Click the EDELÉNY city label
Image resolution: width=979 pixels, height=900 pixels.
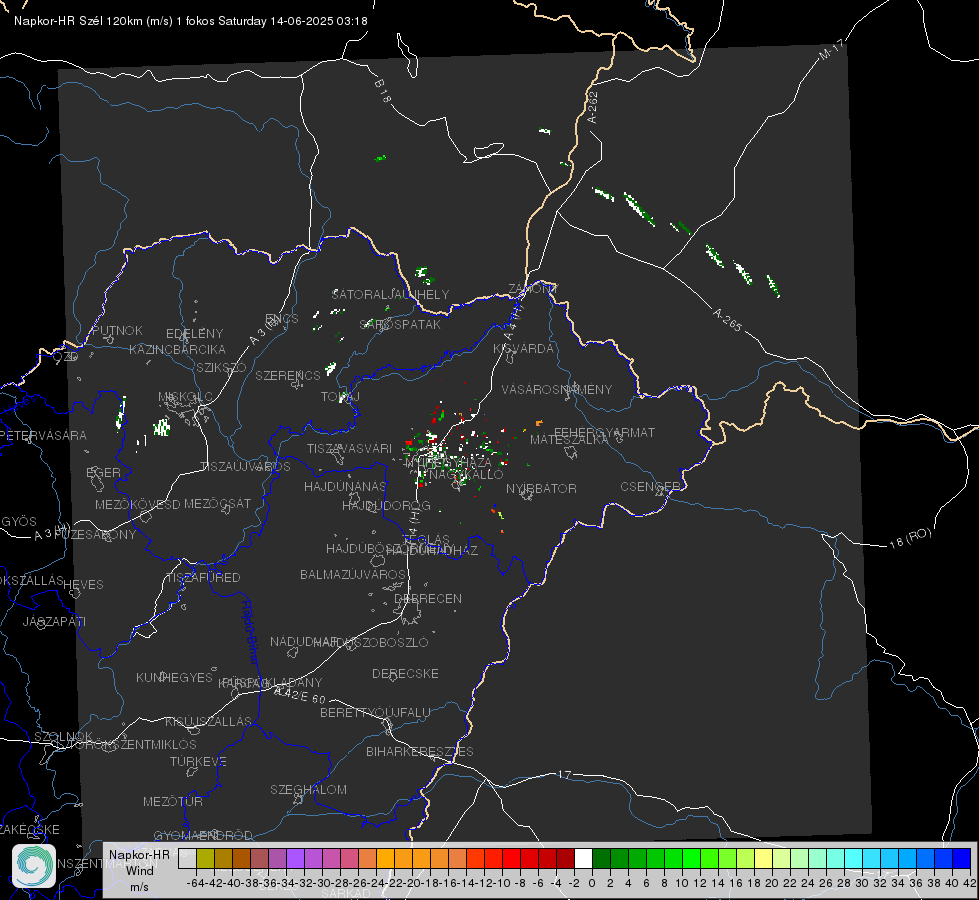point(194,334)
